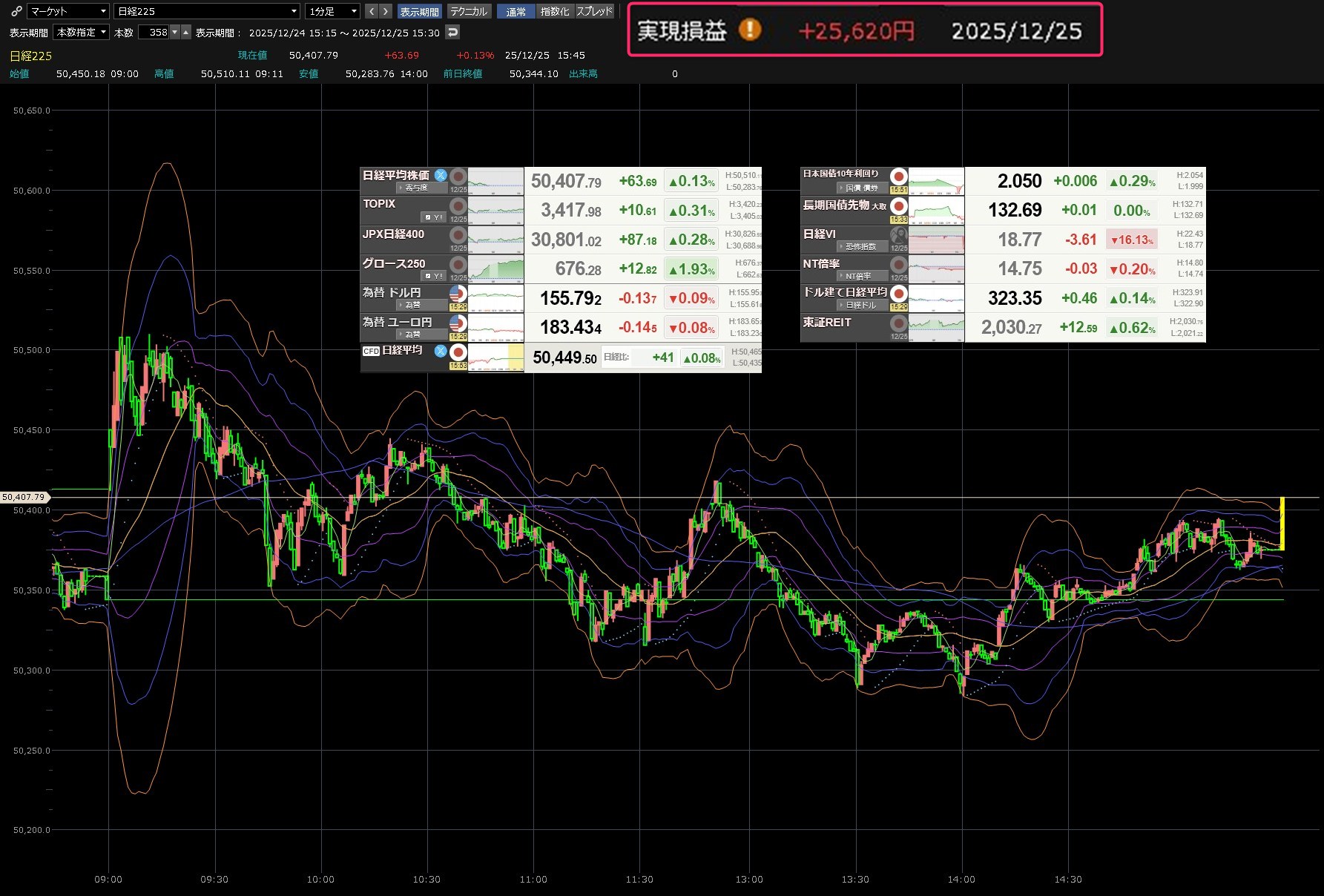This screenshot has height=896, width=1324.
Task: Select the テクニカル tab
Action: [x=469, y=11]
